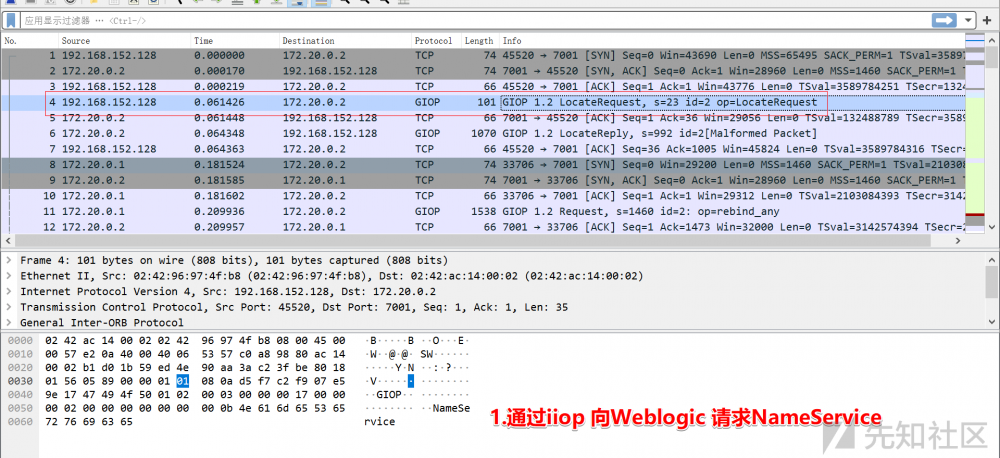
Task: Select hex offset 0020 row
Action: (20, 367)
